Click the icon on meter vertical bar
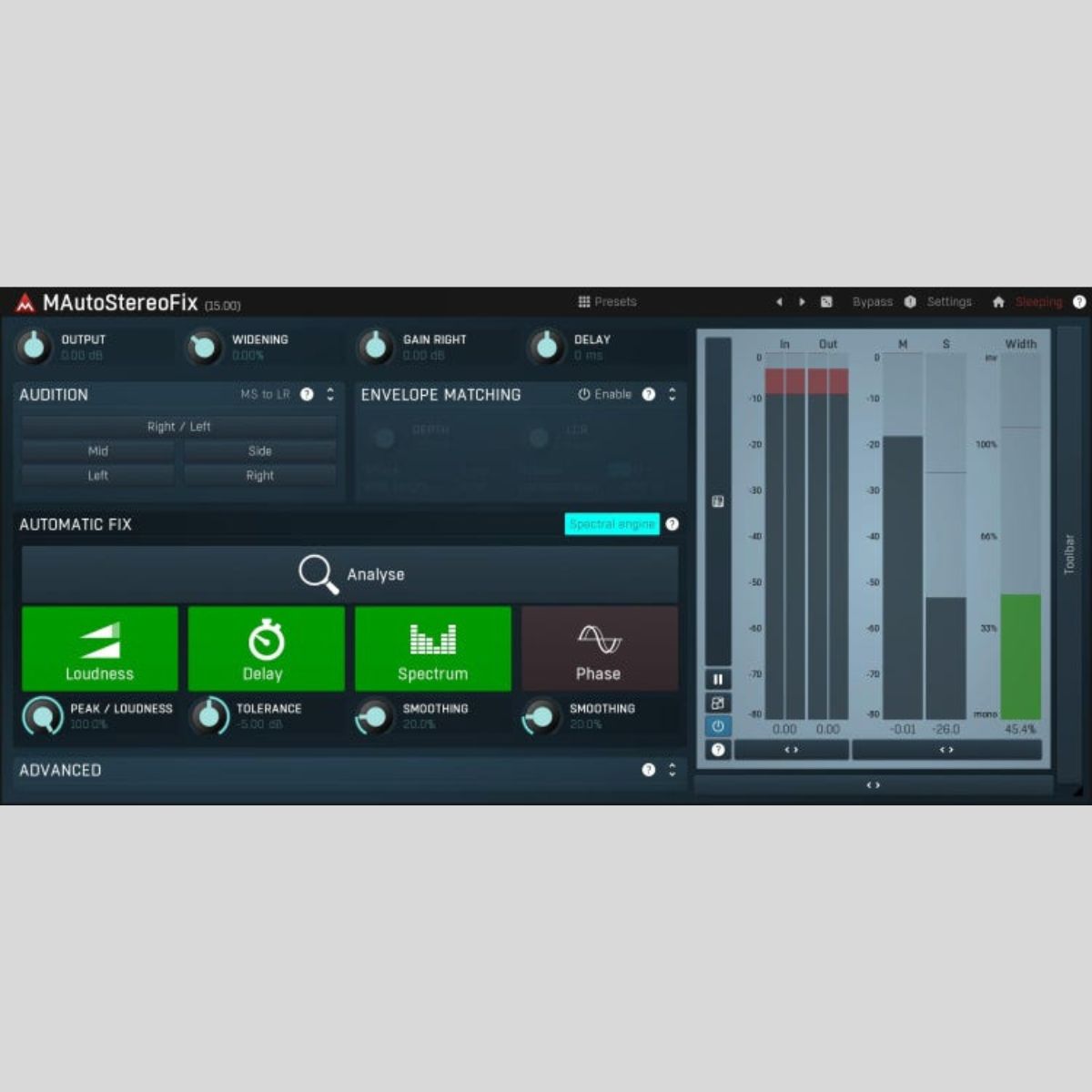The width and height of the screenshot is (1092, 1092). pos(718,501)
